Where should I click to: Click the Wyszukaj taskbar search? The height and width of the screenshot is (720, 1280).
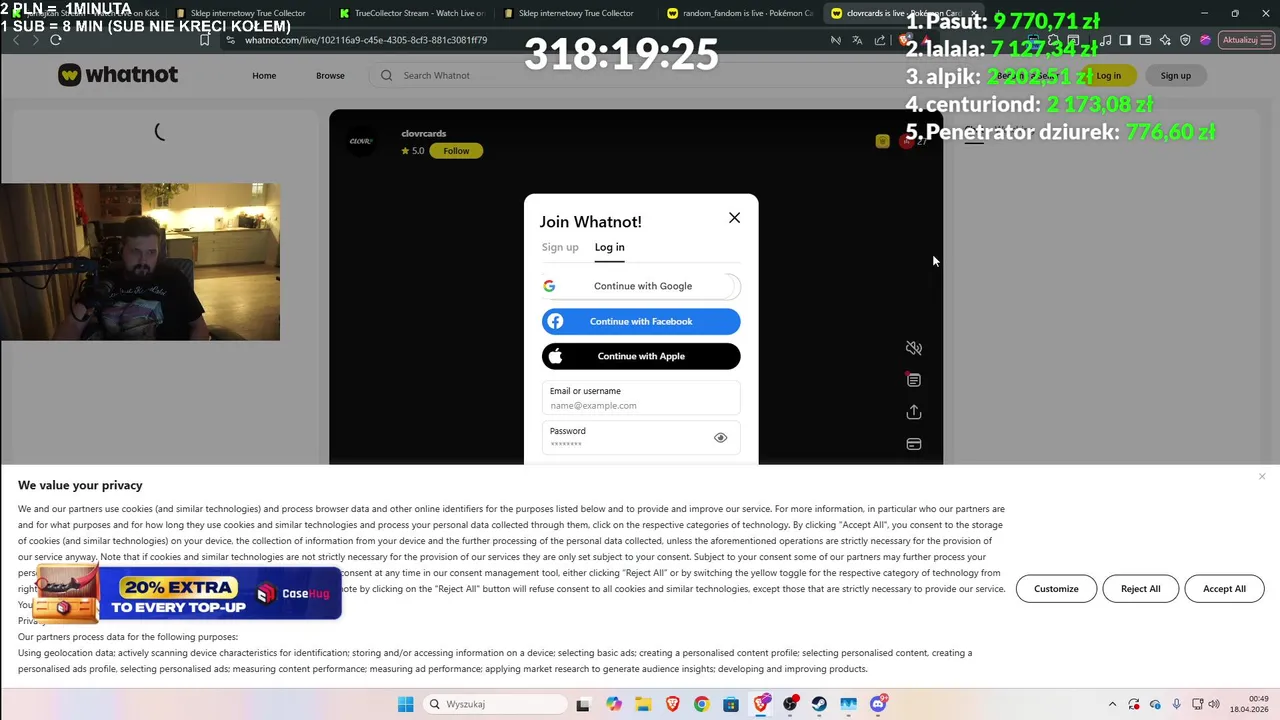click(x=493, y=704)
